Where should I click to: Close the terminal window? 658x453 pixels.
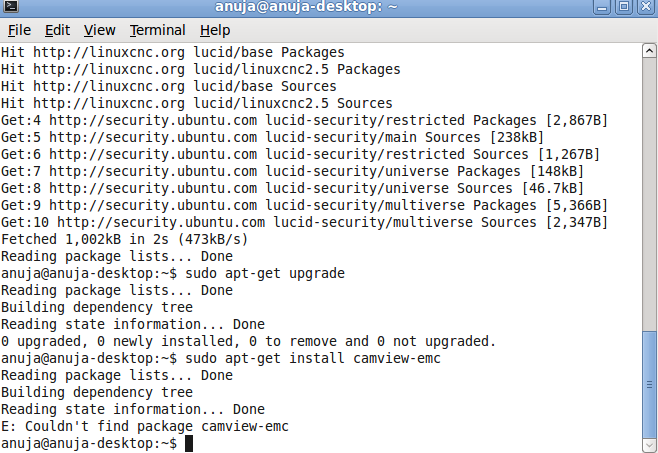(647, 7)
